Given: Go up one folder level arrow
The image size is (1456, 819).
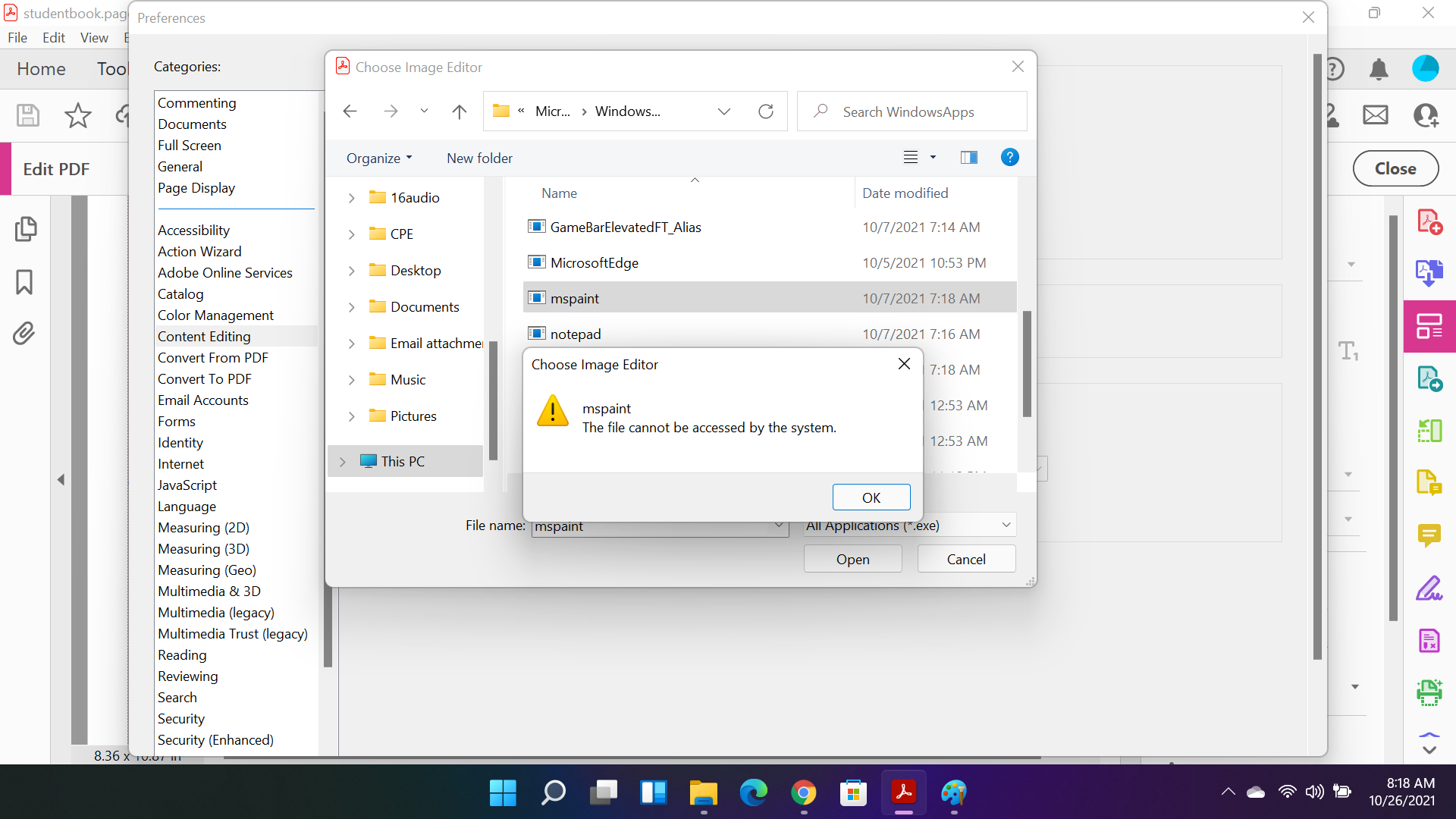Looking at the screenshot, I should (x=459, y=111).
